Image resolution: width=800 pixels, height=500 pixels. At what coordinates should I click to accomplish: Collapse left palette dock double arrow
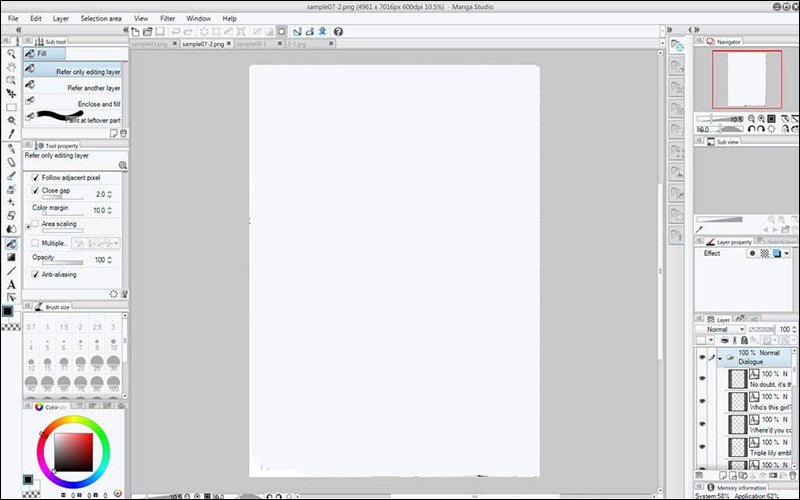click(18, 30)
